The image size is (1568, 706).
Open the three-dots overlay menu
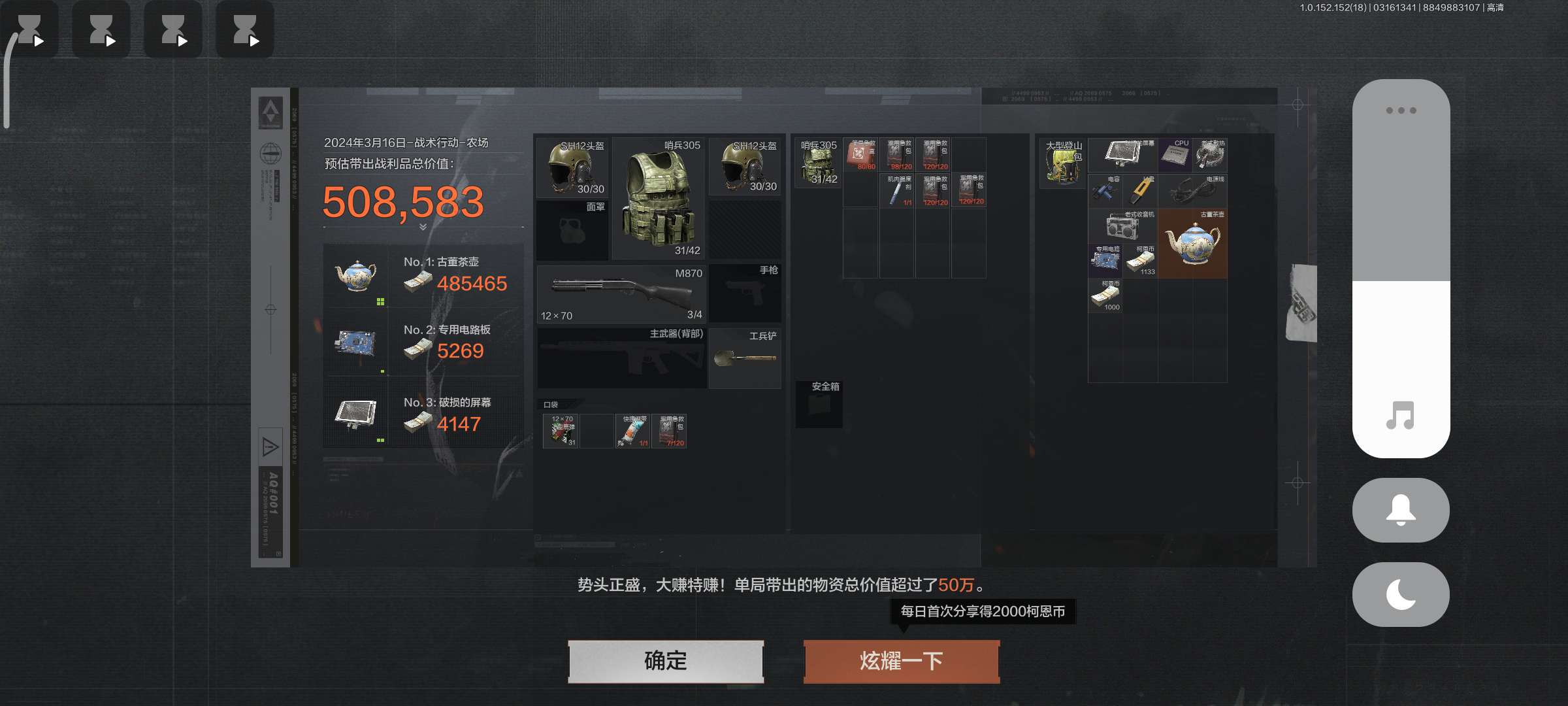coord(1401,110)
